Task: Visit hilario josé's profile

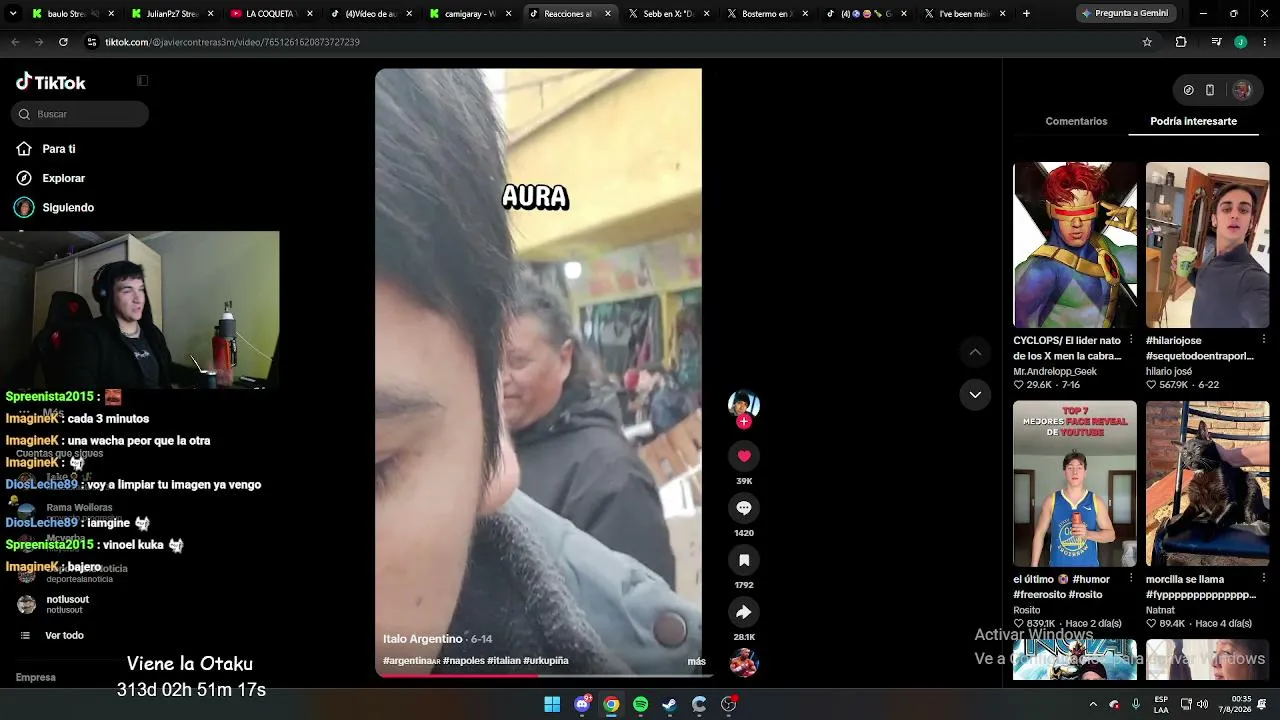Action: (x=1169, y=371)
